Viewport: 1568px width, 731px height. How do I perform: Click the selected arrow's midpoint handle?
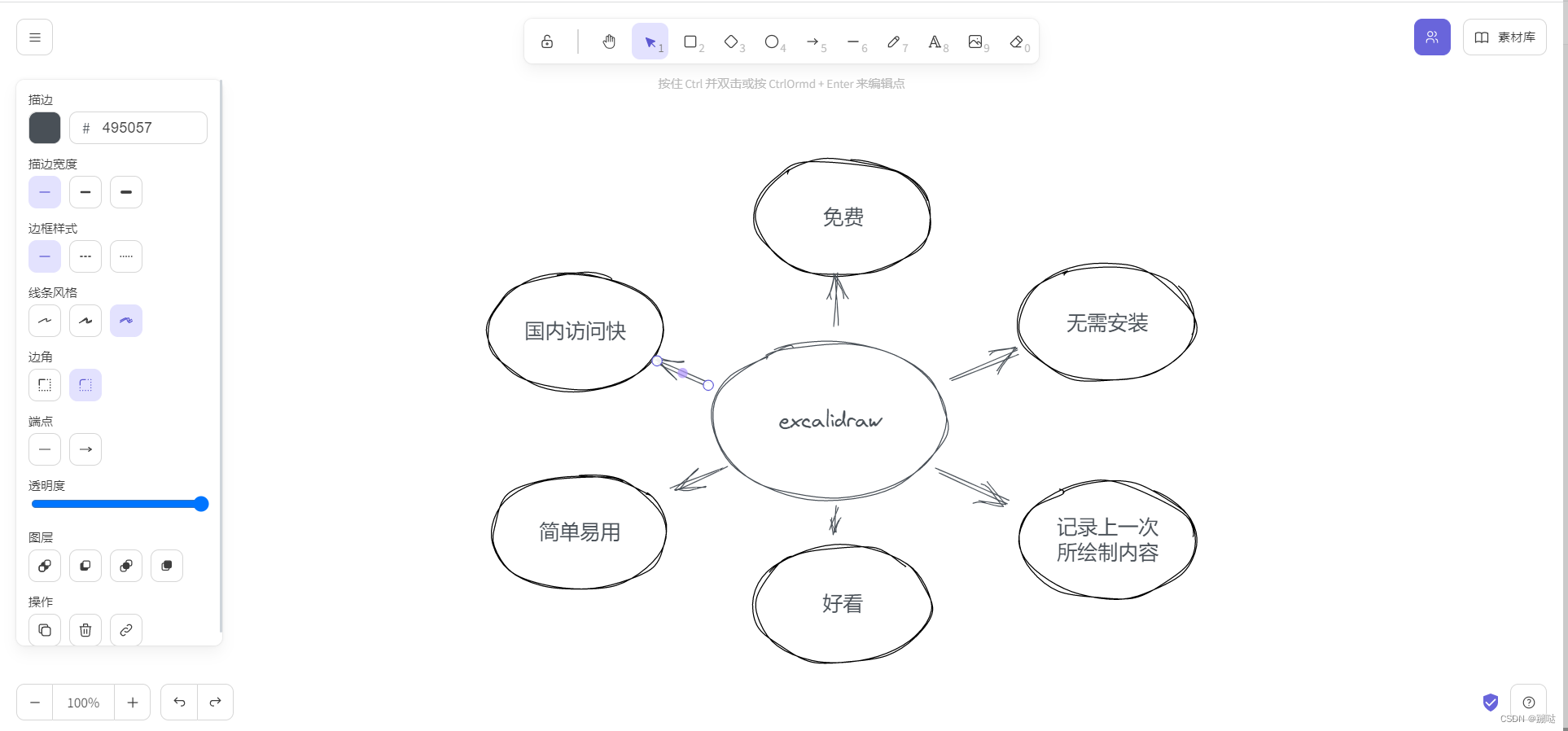(x=683, y=373)
